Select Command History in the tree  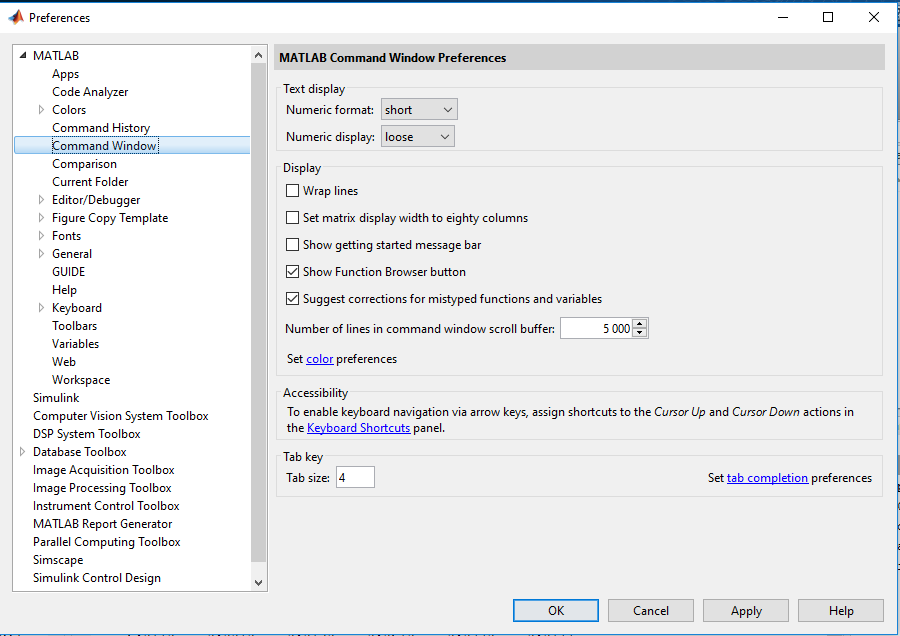point(101,127)
